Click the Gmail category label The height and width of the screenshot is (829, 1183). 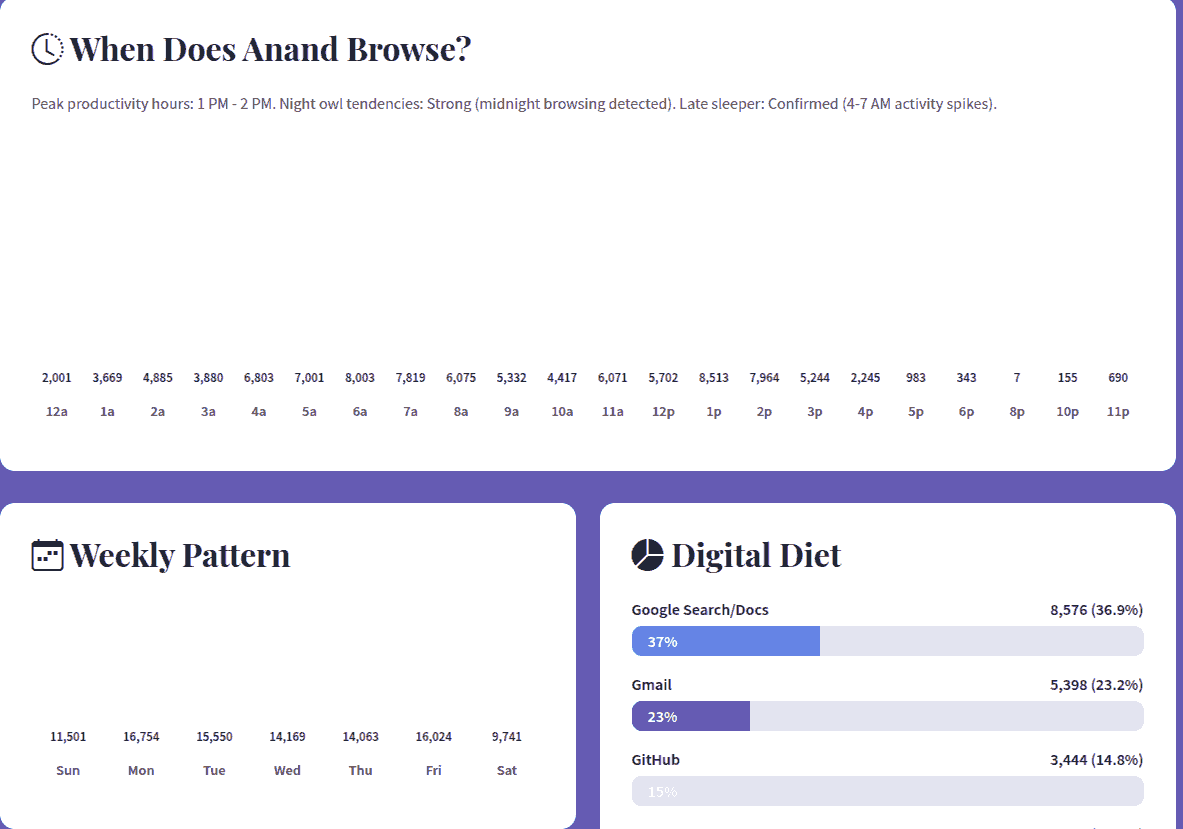click(652, 685)
